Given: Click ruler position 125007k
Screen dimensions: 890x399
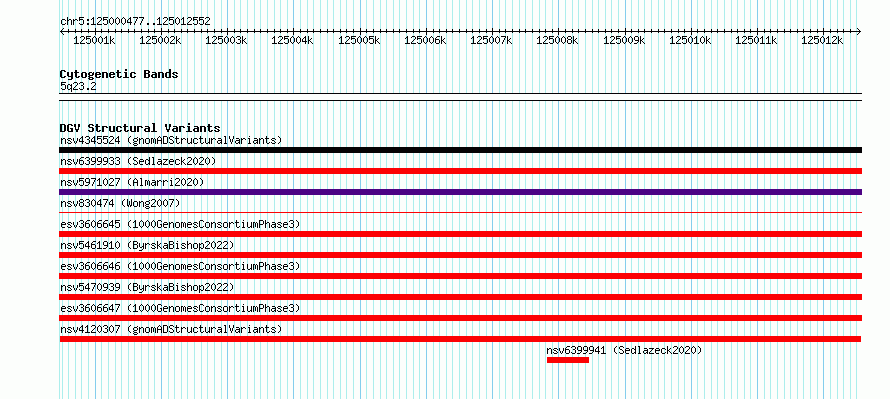Looking at the screenshot, I should (x=492, y=40).
